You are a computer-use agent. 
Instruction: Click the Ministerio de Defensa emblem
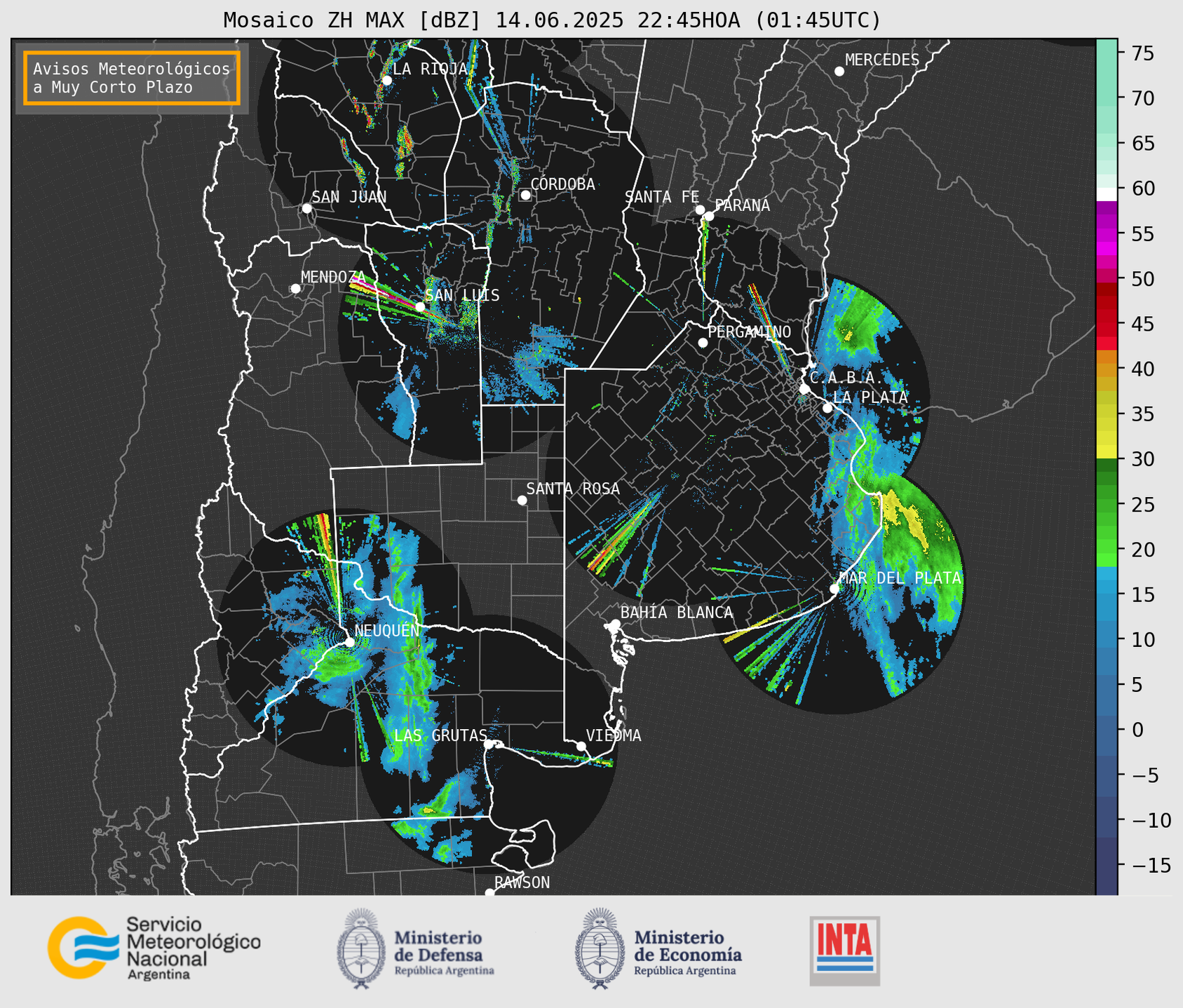tap(361, 948)
